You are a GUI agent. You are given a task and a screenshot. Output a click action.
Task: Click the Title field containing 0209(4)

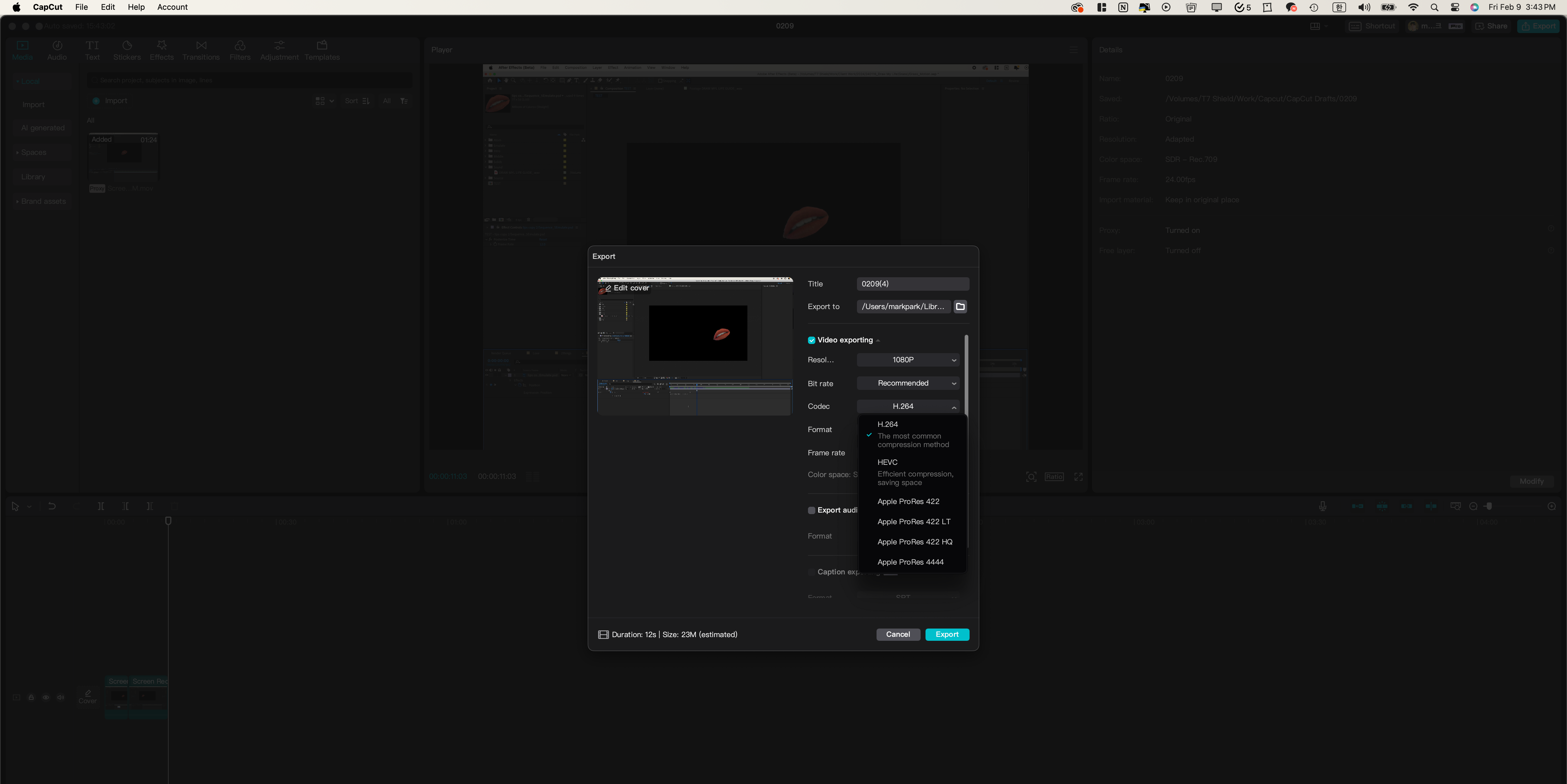click(912, 284)
